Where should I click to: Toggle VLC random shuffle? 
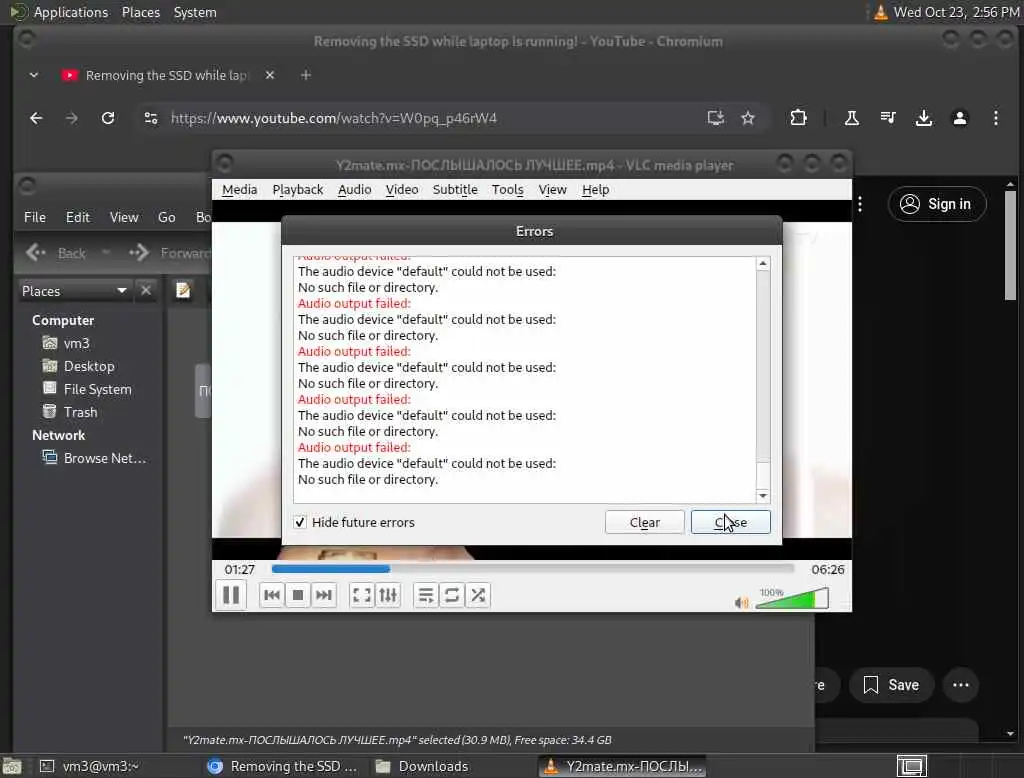(478, 595)
